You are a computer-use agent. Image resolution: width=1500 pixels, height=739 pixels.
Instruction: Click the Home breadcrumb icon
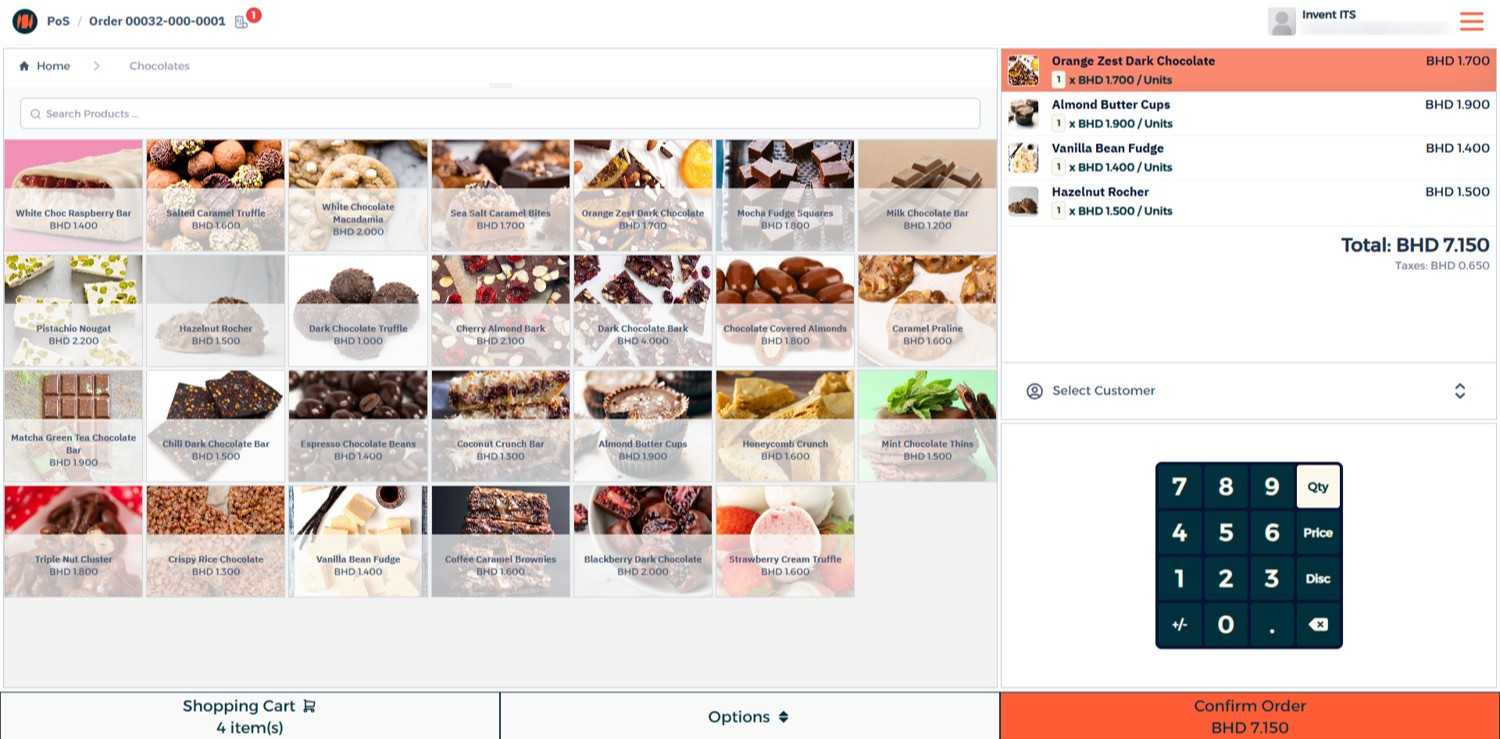(x=24, y=66)
